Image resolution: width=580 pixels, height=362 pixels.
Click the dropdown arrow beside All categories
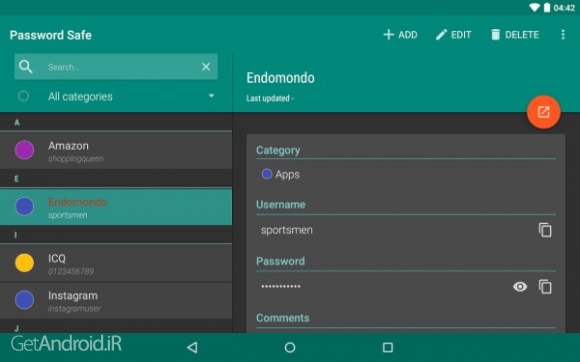tap(211, 96)
